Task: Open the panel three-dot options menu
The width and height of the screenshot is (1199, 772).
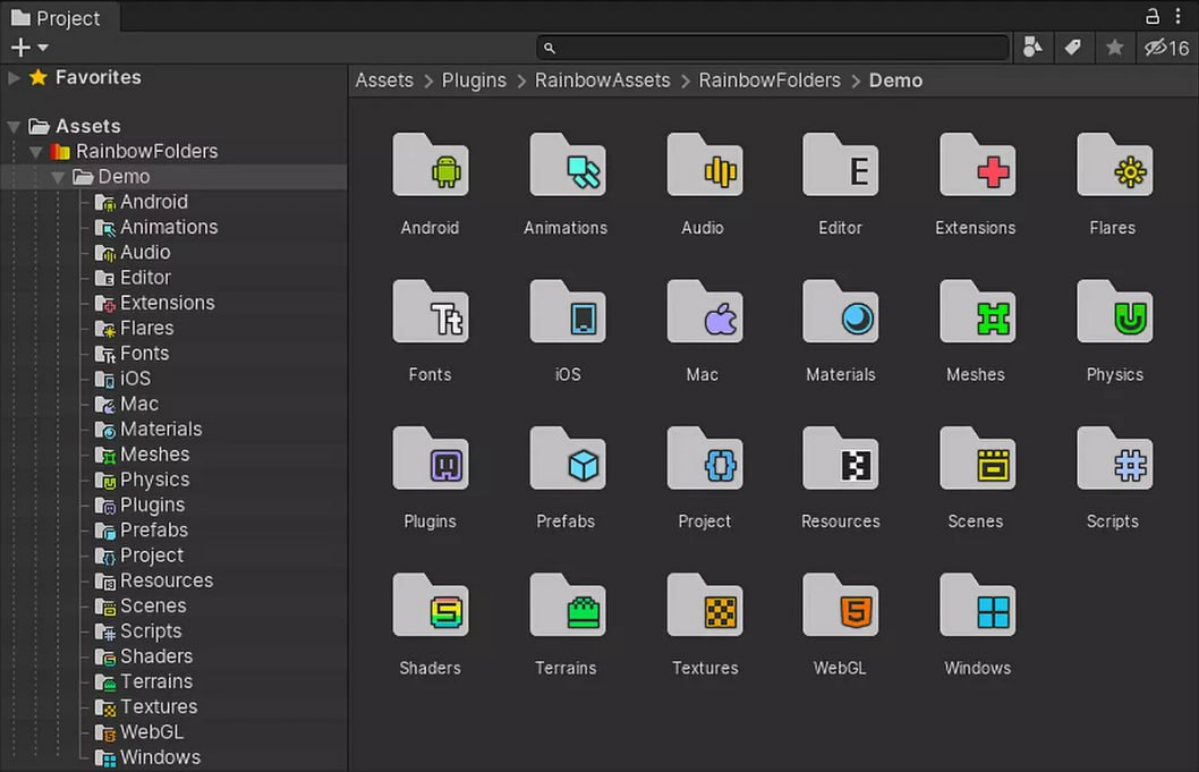Action: pos(1178,16)
